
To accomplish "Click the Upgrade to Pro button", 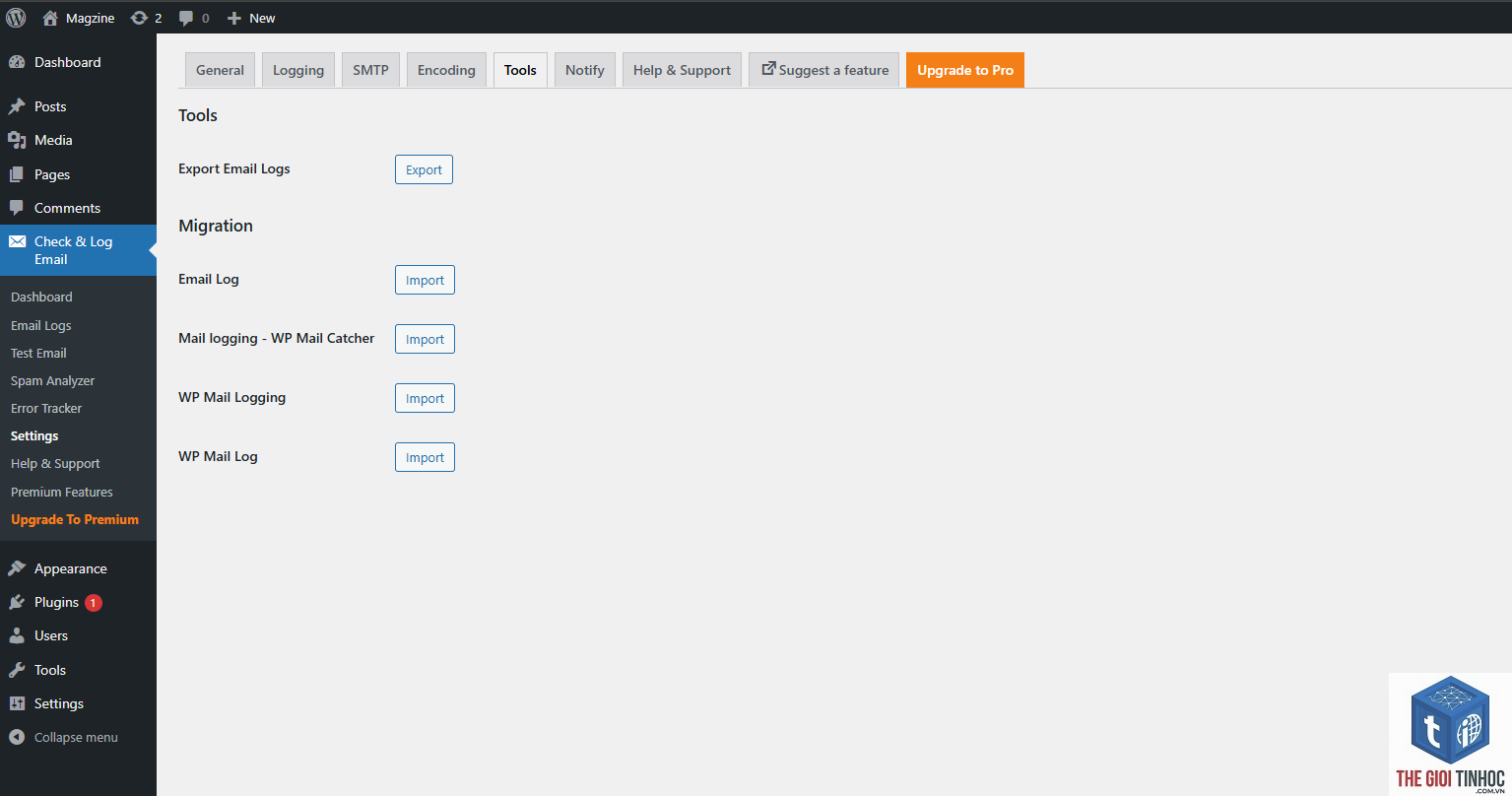I will pyautogui.click(x=965, y=70).
